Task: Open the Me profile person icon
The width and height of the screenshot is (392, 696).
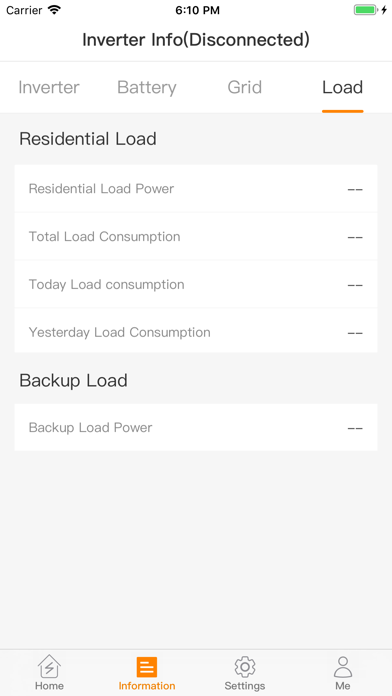Action: click(343, 667)
